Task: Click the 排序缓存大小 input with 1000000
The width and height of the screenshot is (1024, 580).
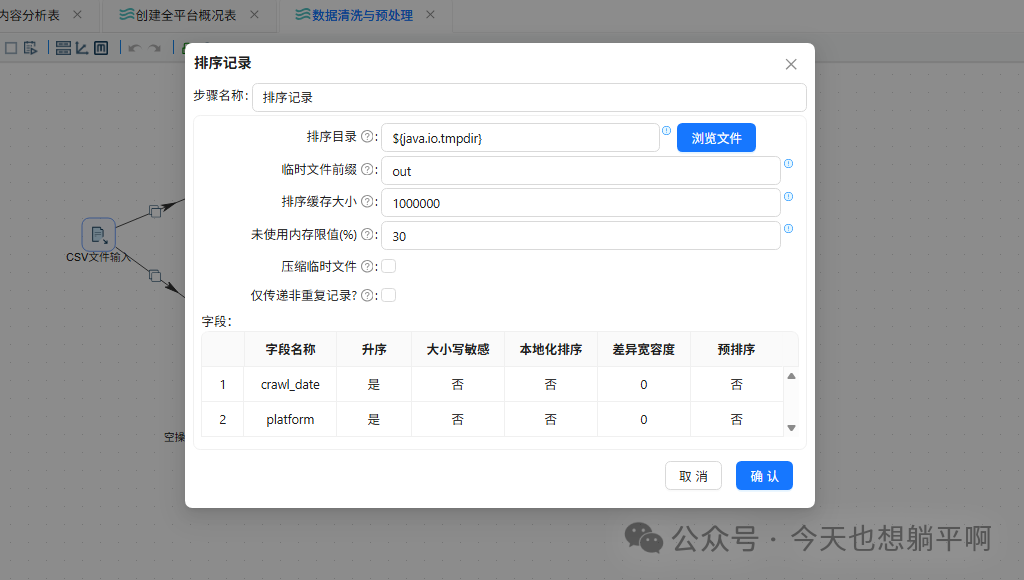Action: click(581, 202)
